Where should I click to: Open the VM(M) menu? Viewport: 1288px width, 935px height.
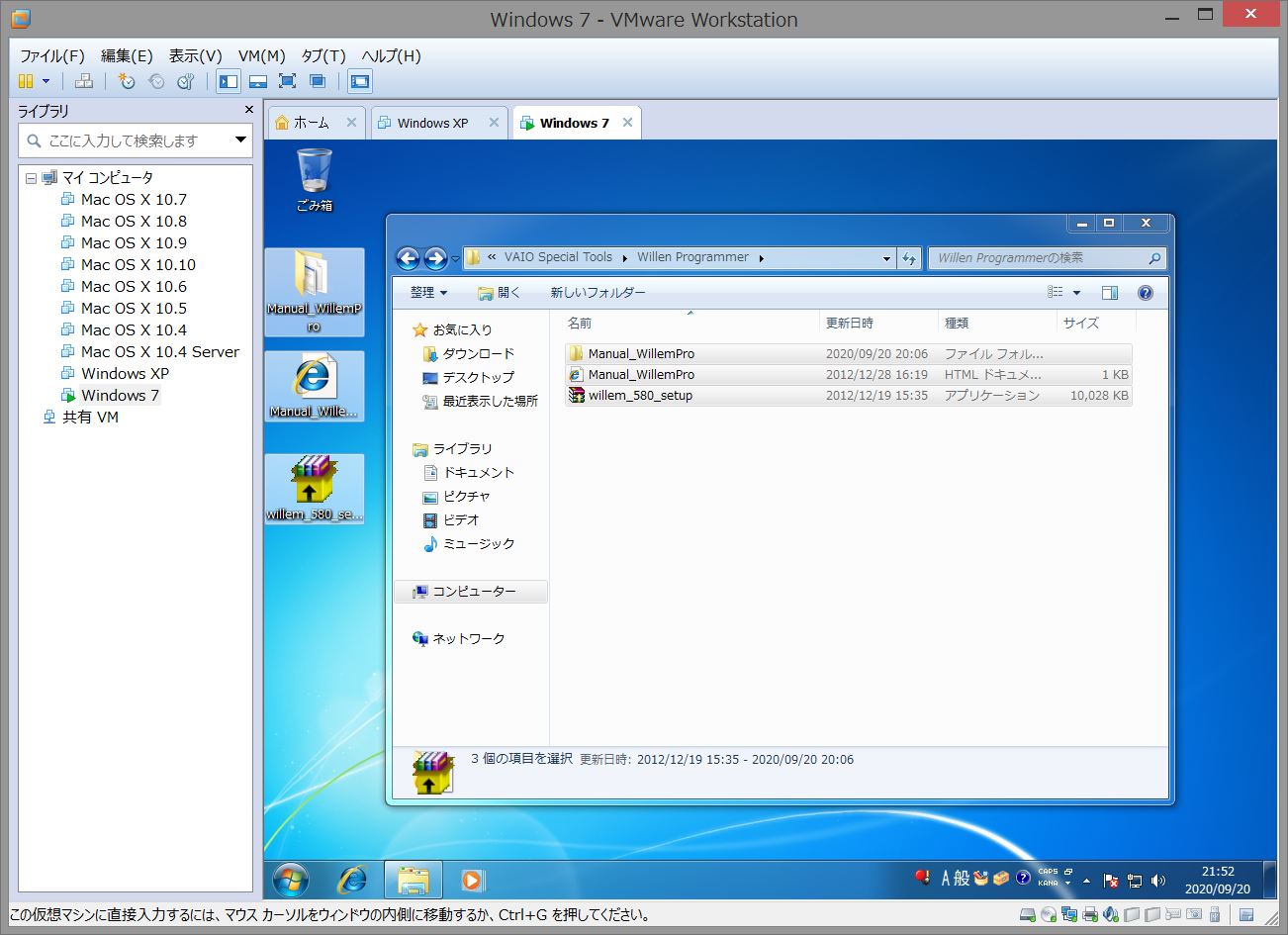pos(262,55)
